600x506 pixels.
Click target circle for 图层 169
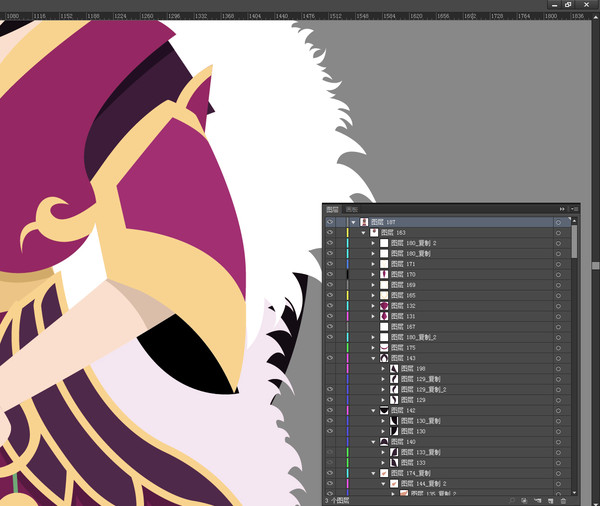(x=558, y=285)
